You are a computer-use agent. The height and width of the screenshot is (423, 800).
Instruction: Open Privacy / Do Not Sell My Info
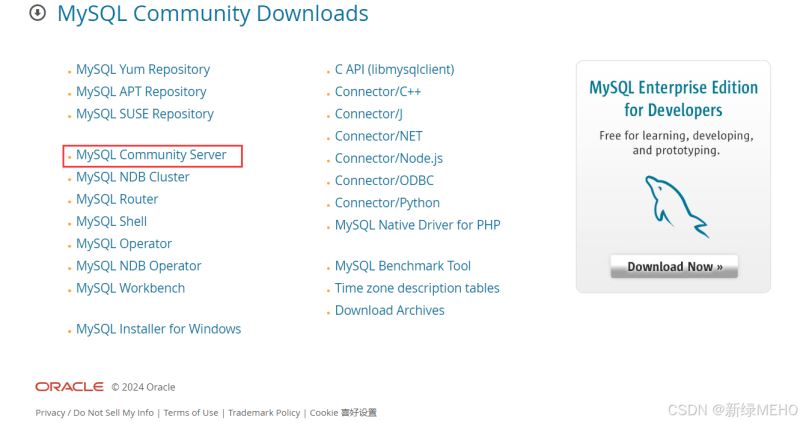click(94, 413)
